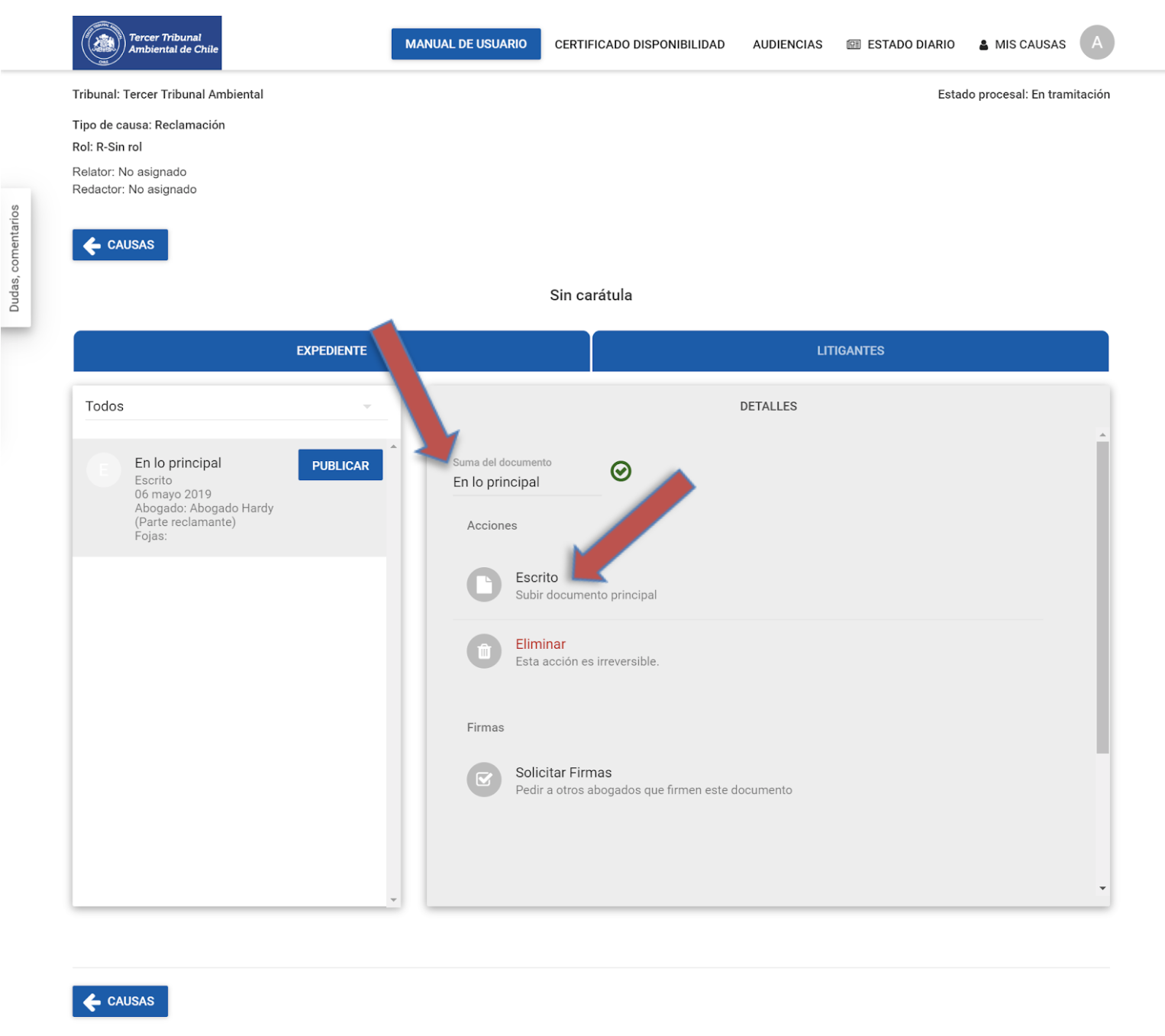Open the Todos filter dropdown
1165x1036 pixels.
(x=229, y=406)
